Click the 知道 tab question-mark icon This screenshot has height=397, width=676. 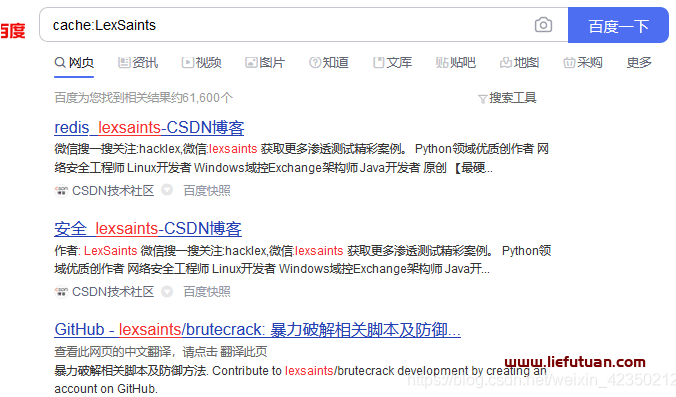[315, 63]
